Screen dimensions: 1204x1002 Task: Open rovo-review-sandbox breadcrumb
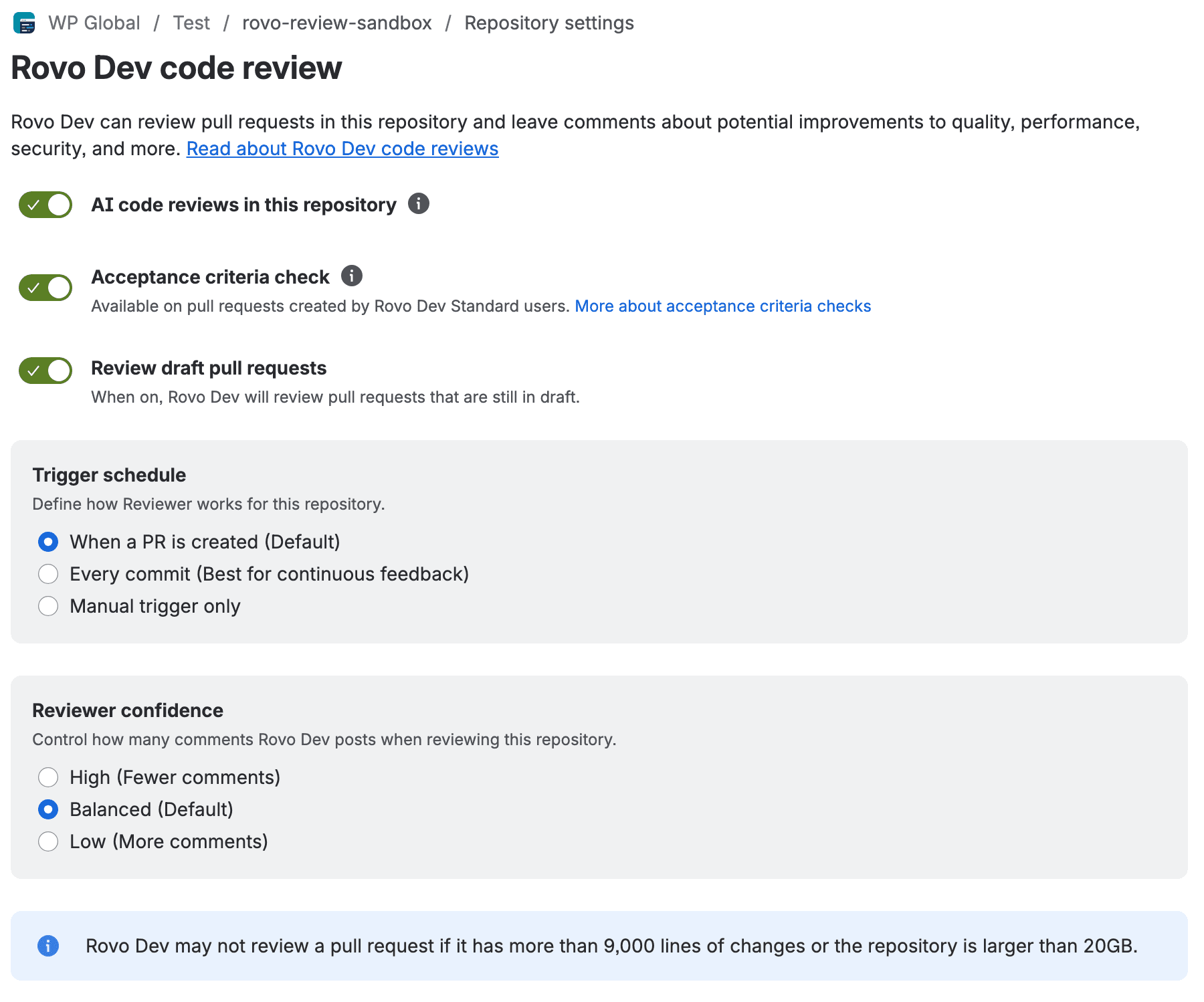337,23
